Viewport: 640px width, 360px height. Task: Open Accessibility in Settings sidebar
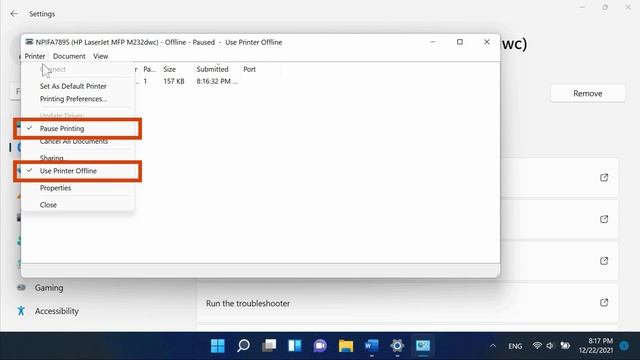(x=57, y=311)
